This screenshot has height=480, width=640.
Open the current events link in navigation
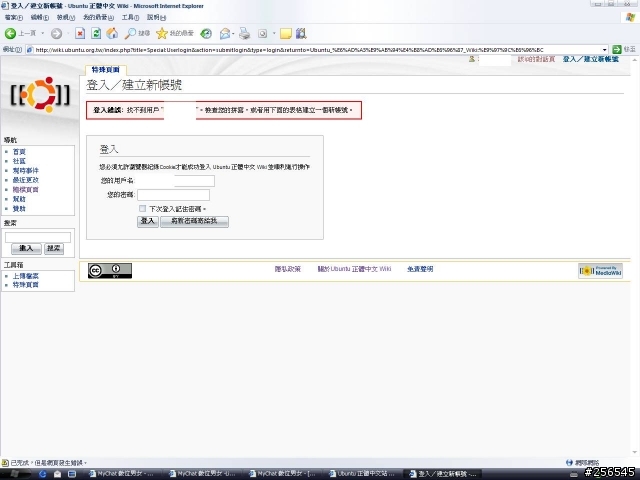[x=26, y=170]
